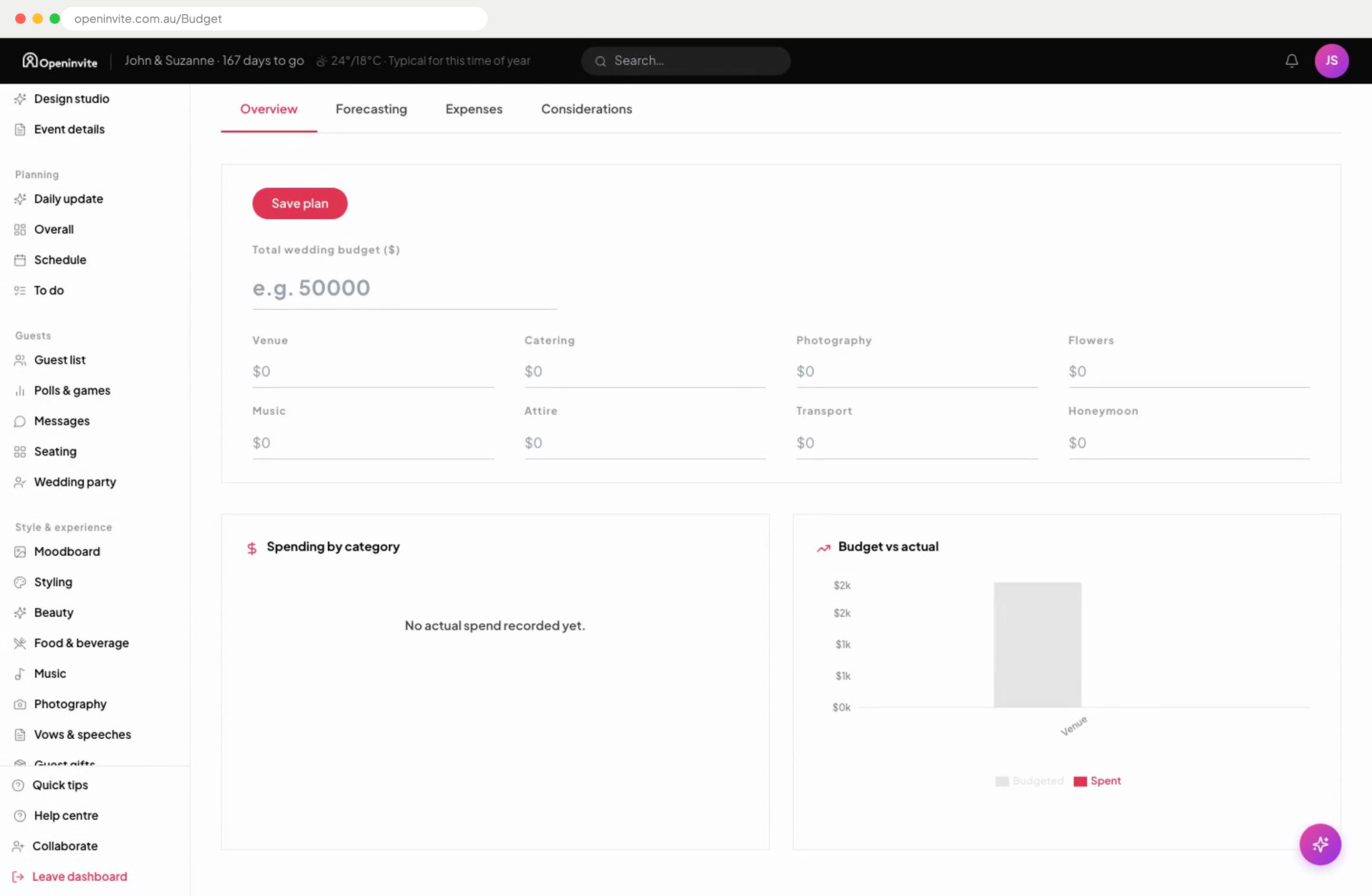
Task: Click the To do checklist icon
Action: (x=20, y=291)
